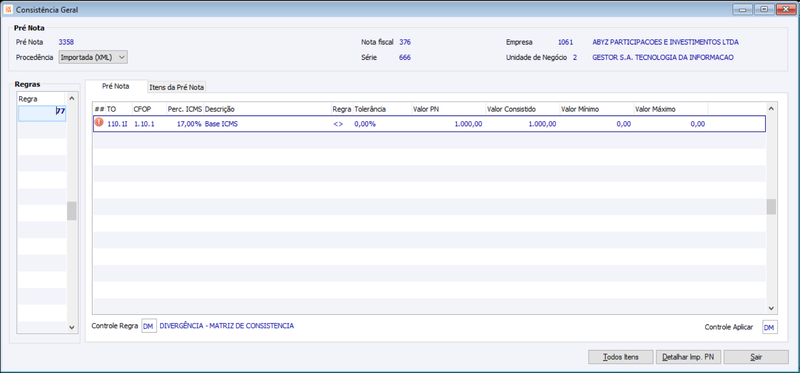The width and height of the screenshot is (800, 373).
Task: Click the Consistência Geral window title icon
Action: 8,9
